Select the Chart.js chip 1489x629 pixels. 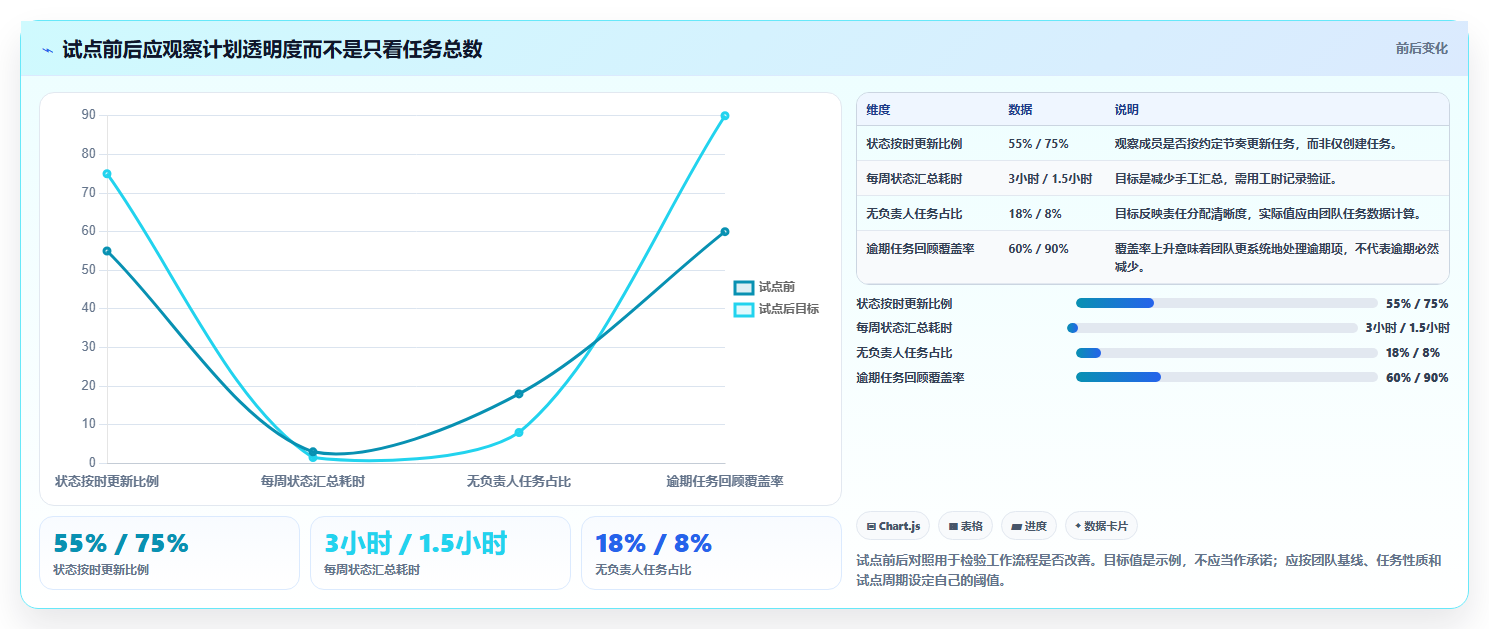pyautogui.click(x=893, y=526)
